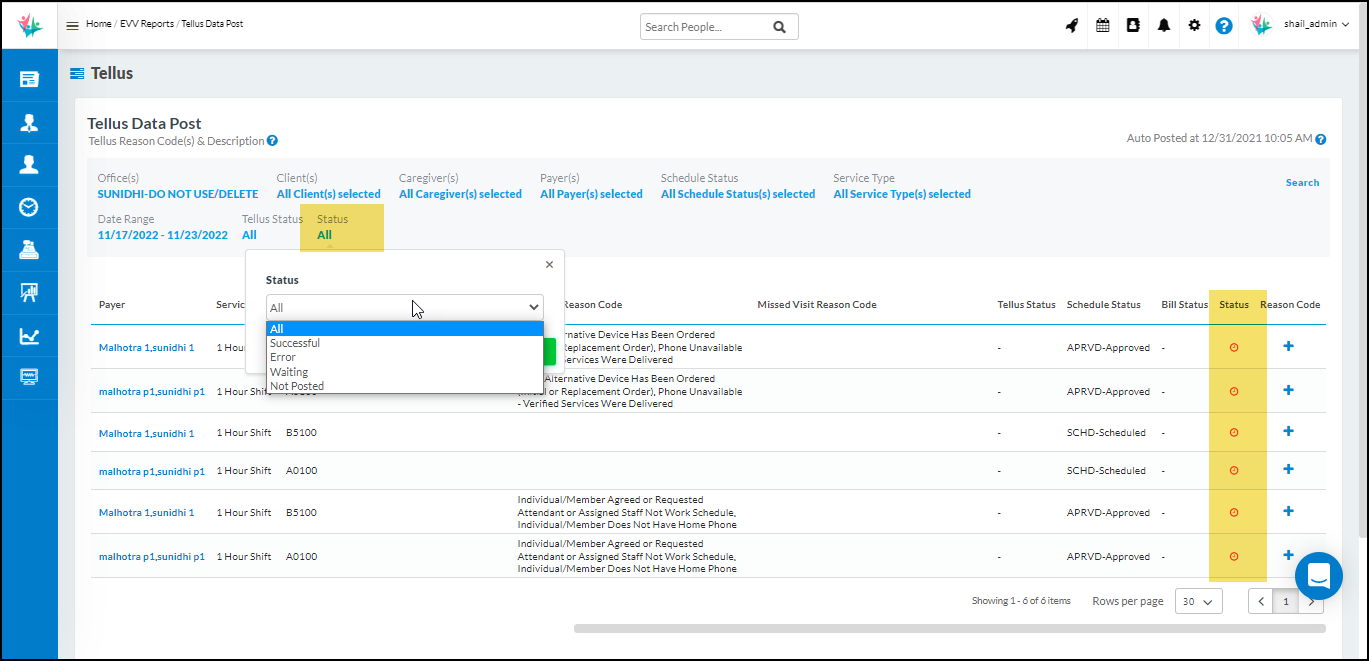
Task: Open the chat bubble in the bottom corner
Action: click(x=1318, y=575)
